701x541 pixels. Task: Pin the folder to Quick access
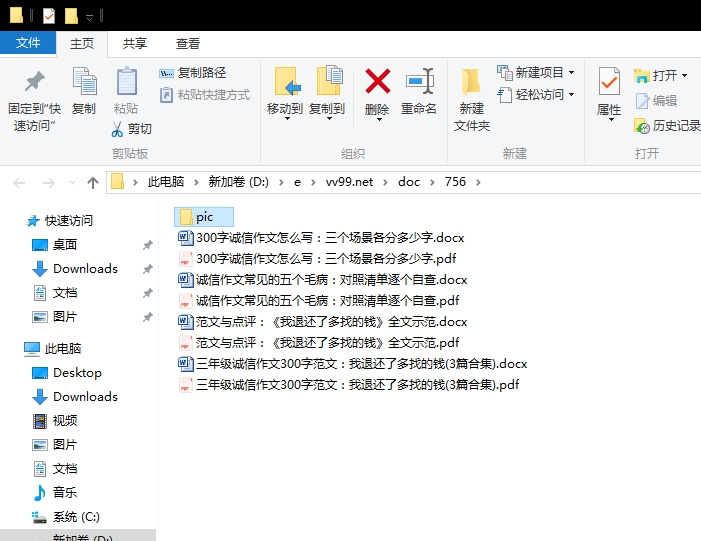click(x=34, y=101)
